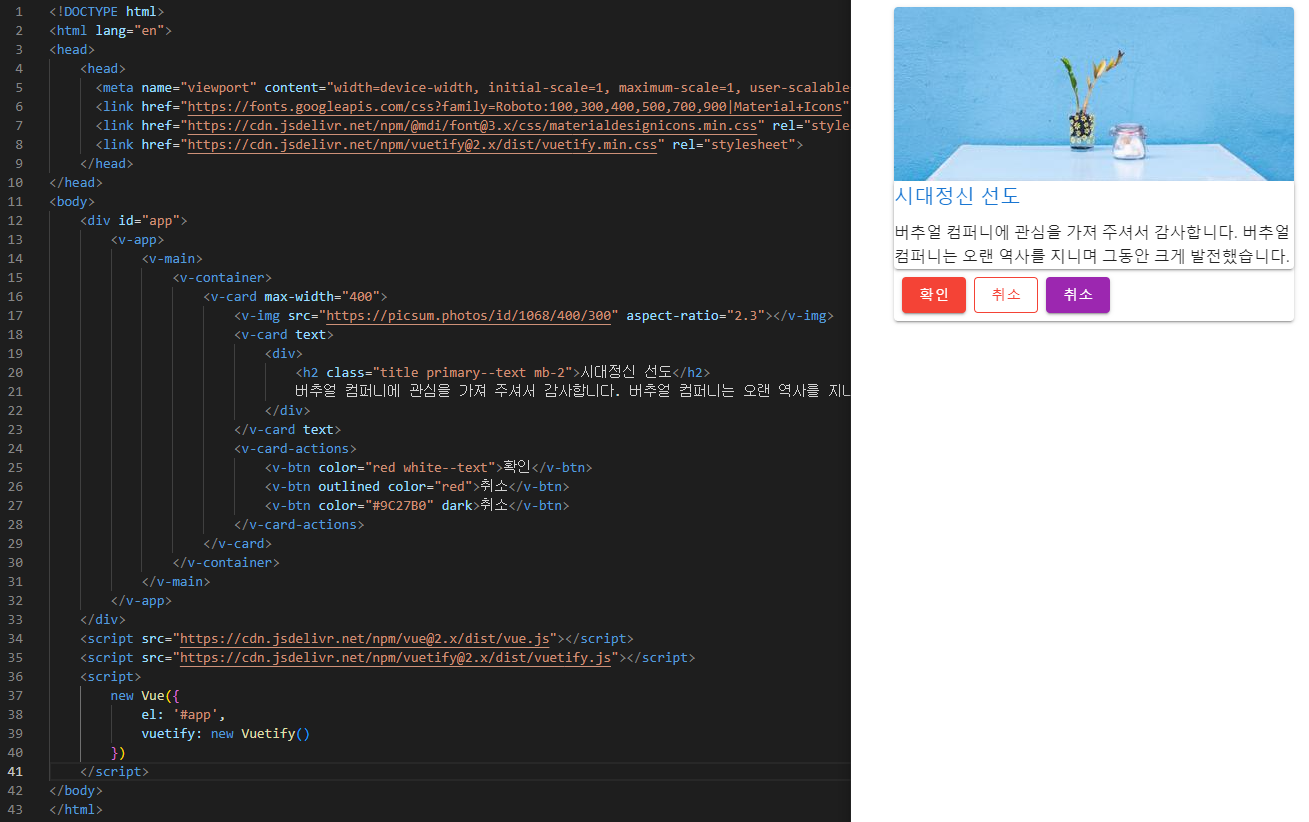The height and width of the screenshot is (822, 1309).
Task: Click the <v-container> opening tag
Action: (x=222, y=277)
